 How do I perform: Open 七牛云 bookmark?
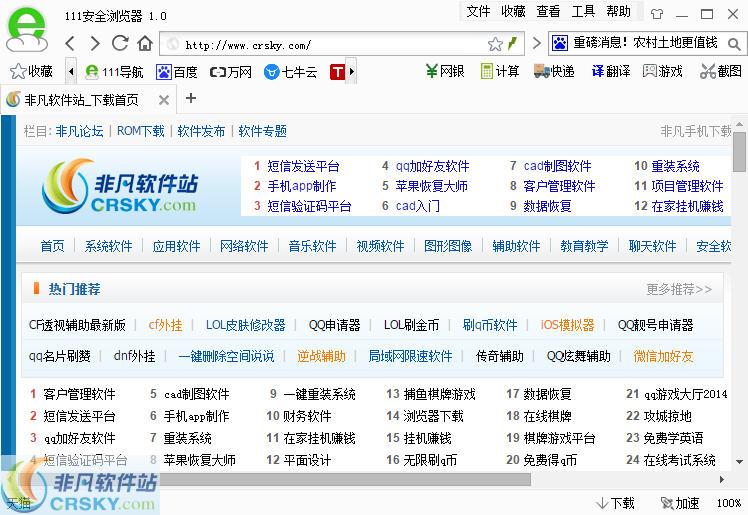[291, 72]
